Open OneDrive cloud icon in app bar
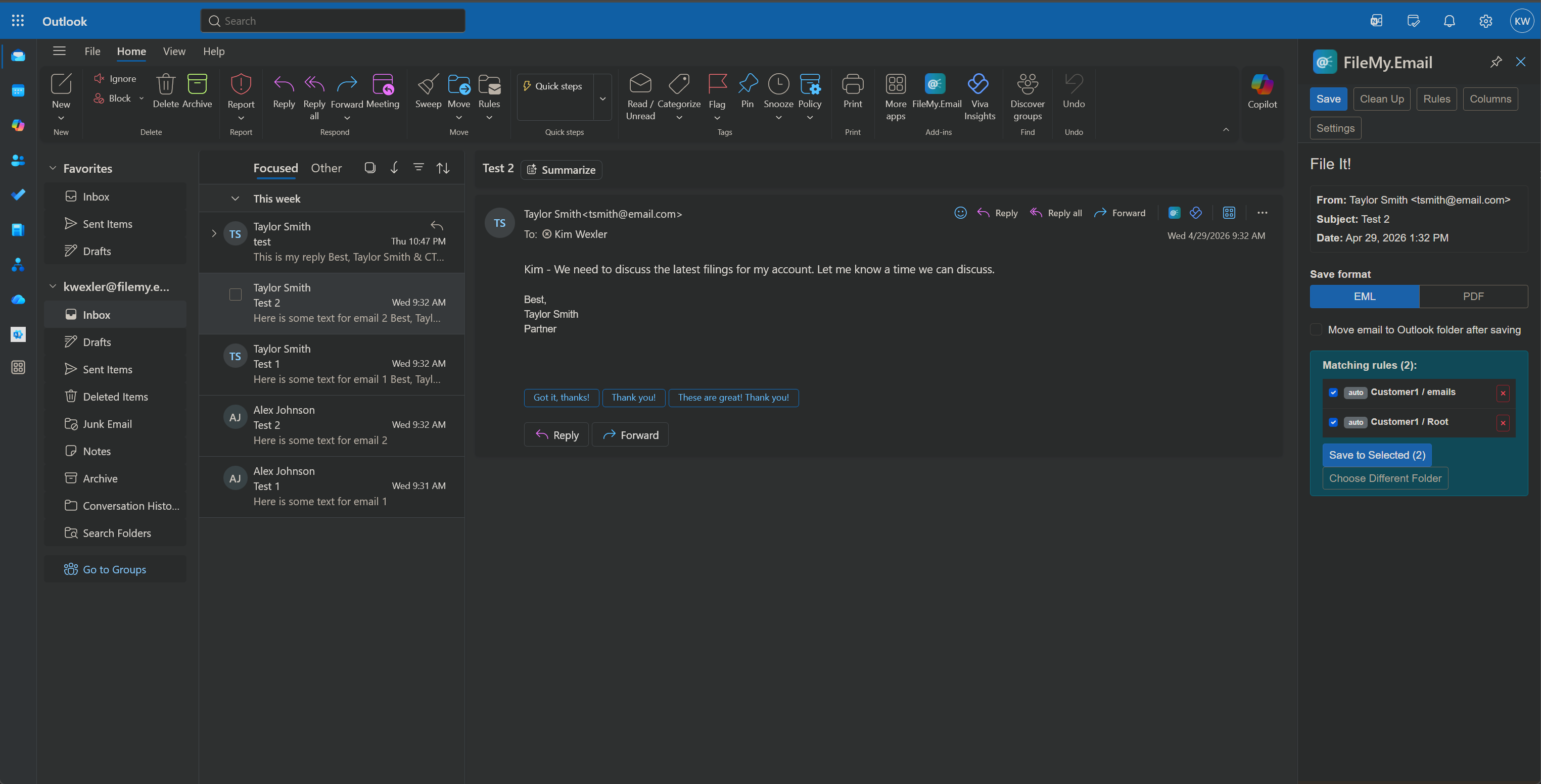The height and width of the screenshot is (784, 1541). (18, 299)
